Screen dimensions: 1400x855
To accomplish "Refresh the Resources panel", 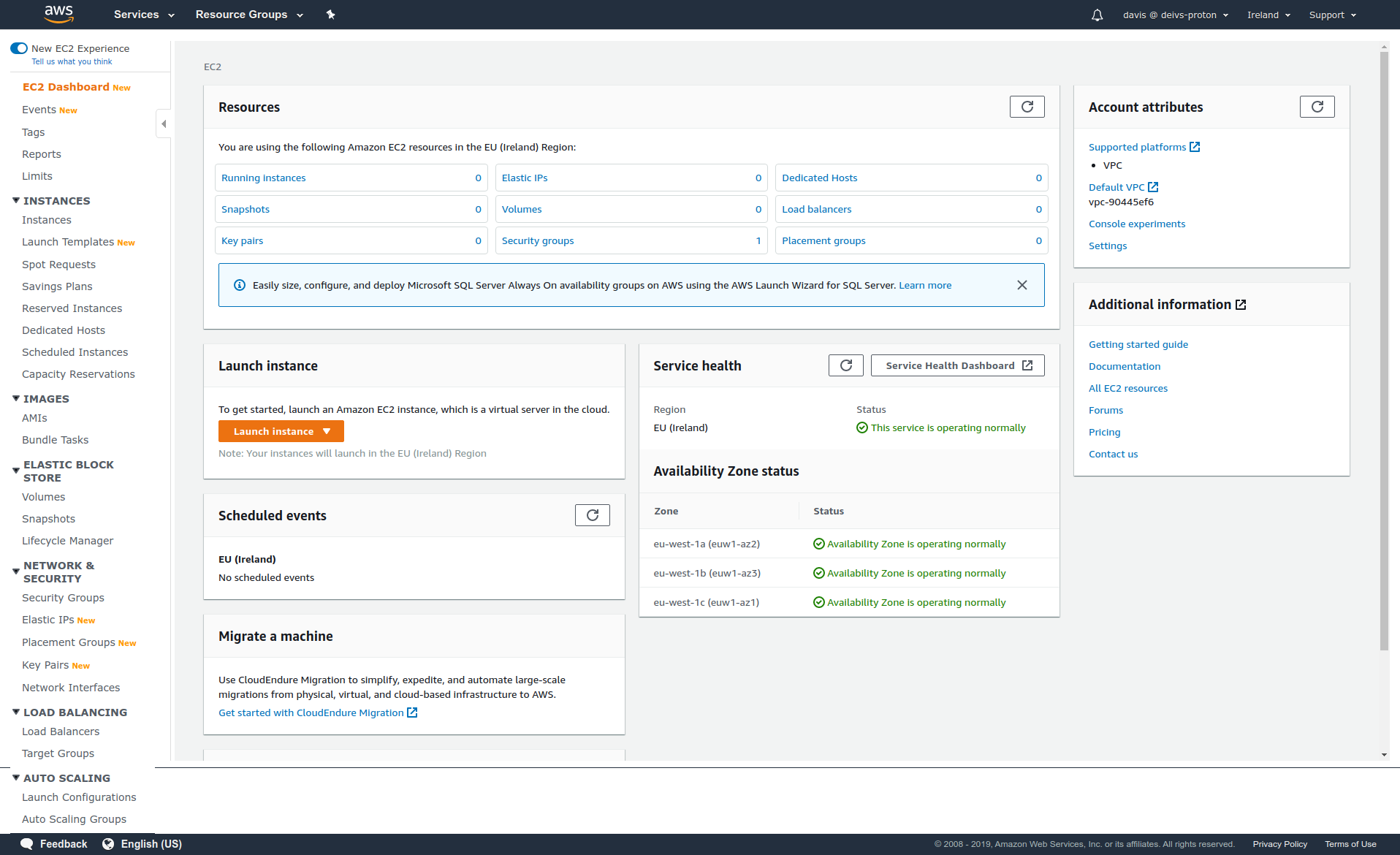I will 1027,107.
